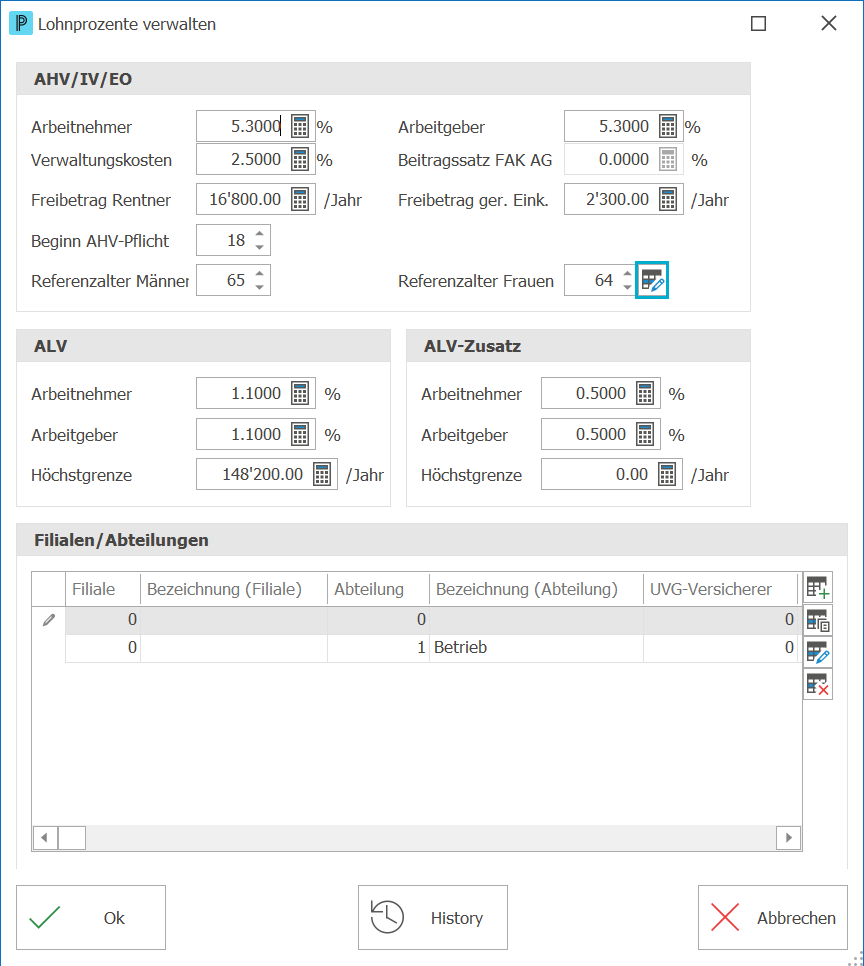Open calculator for ALV-Zusatz Arbeitgeber rate
The image size is (864, 966).
[x=645, y=434]
